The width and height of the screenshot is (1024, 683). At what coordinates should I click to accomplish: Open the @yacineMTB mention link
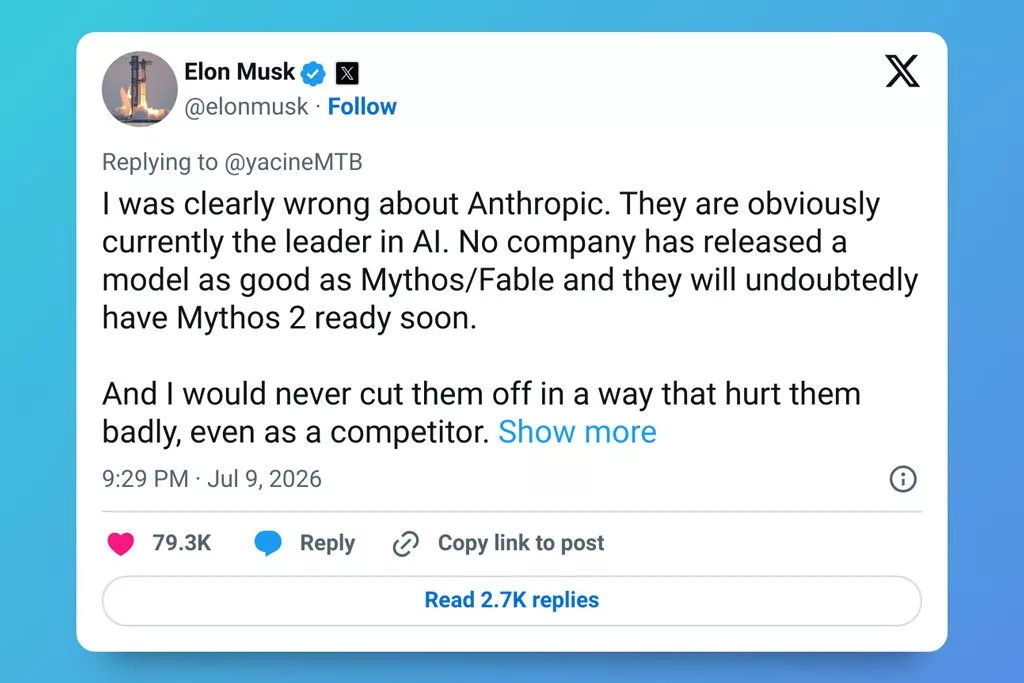coord(293,162)
